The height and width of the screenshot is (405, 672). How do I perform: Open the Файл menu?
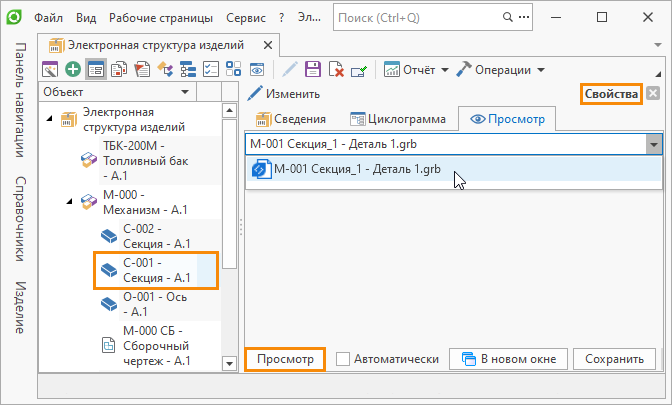click(x=48, y=18)
